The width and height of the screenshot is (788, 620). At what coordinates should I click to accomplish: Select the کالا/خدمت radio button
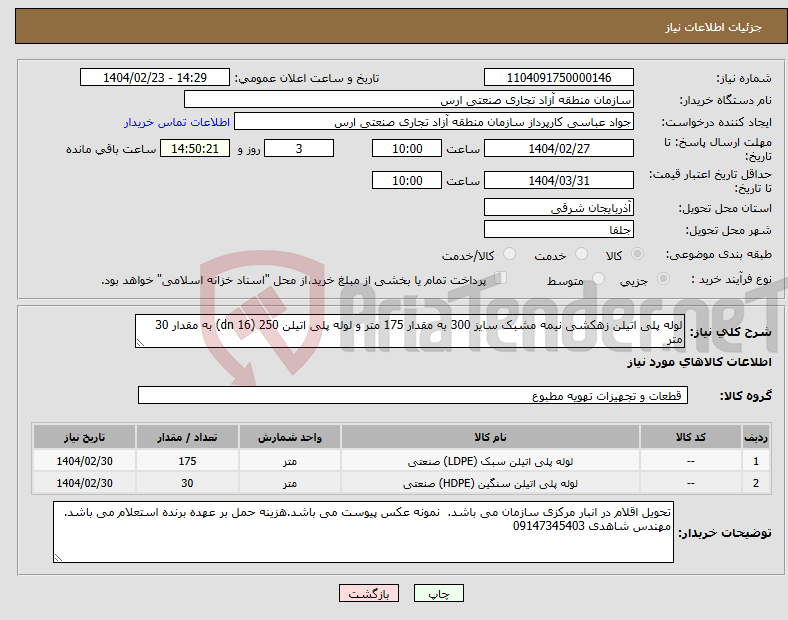coord(510,254)
